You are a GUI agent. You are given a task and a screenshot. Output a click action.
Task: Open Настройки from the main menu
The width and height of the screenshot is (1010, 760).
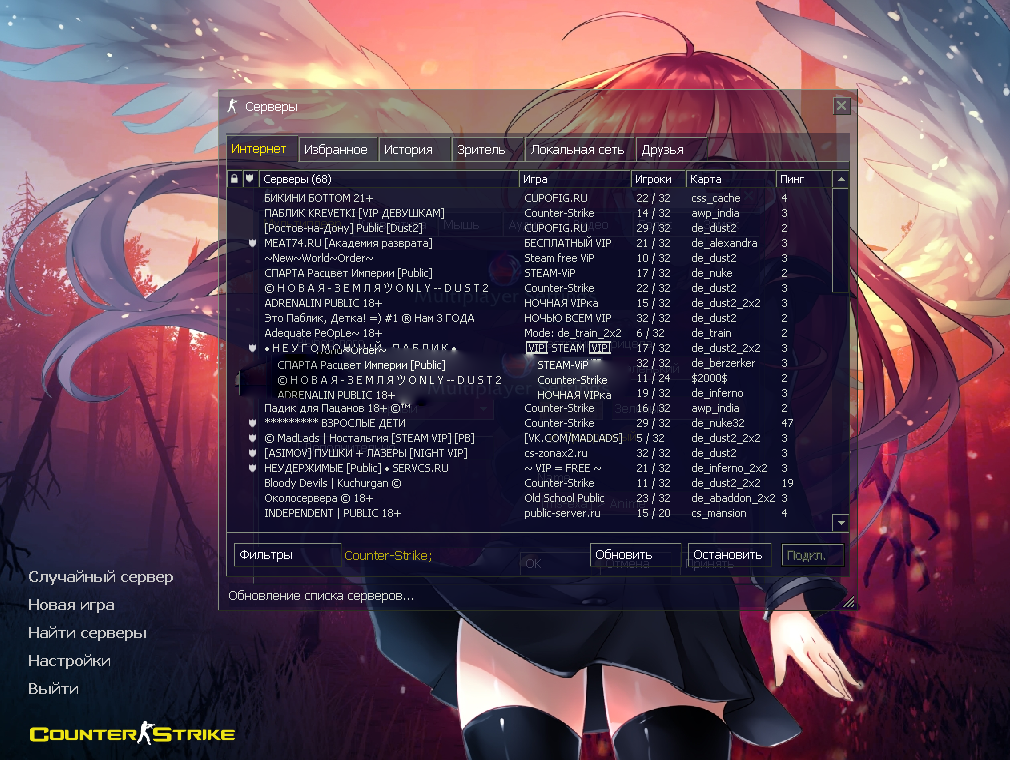(x=69, y=661)
